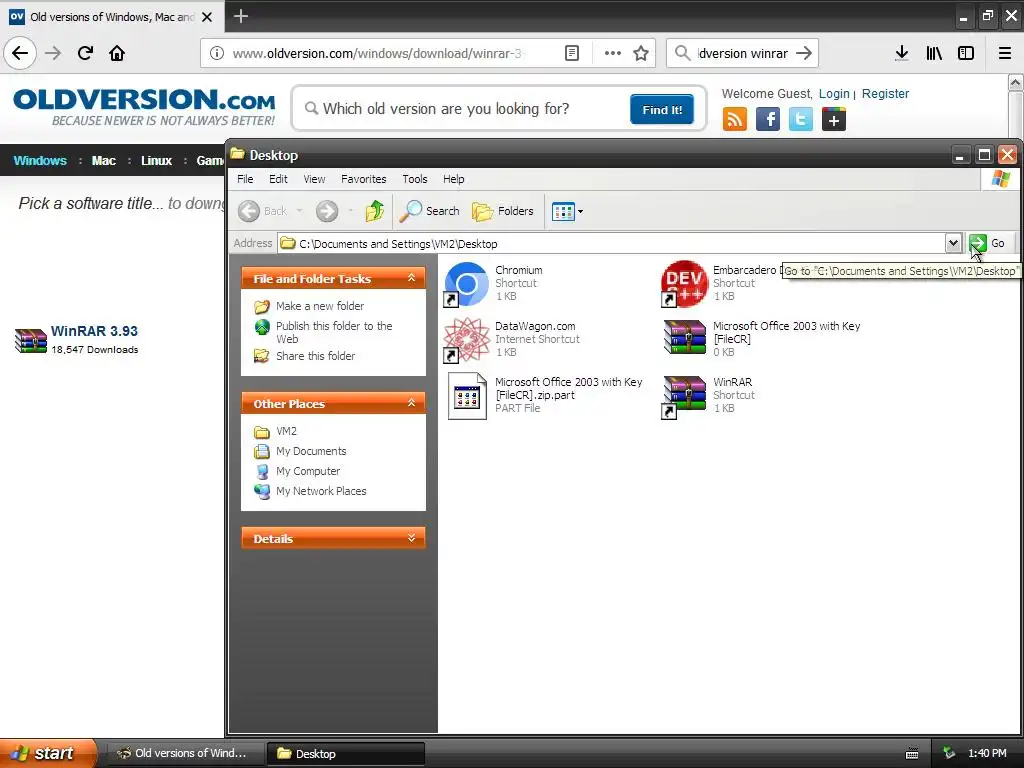The width and height of the screenshot is (1024, 768).
Task: Go to the browser home page
Action: click(117, 53)
